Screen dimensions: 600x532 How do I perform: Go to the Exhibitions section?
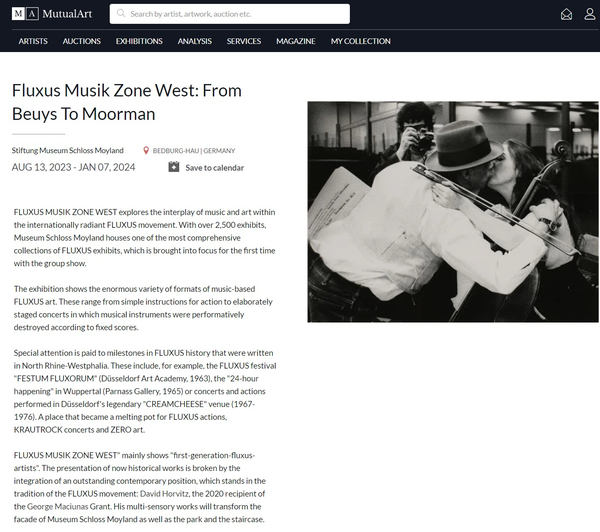139,41
